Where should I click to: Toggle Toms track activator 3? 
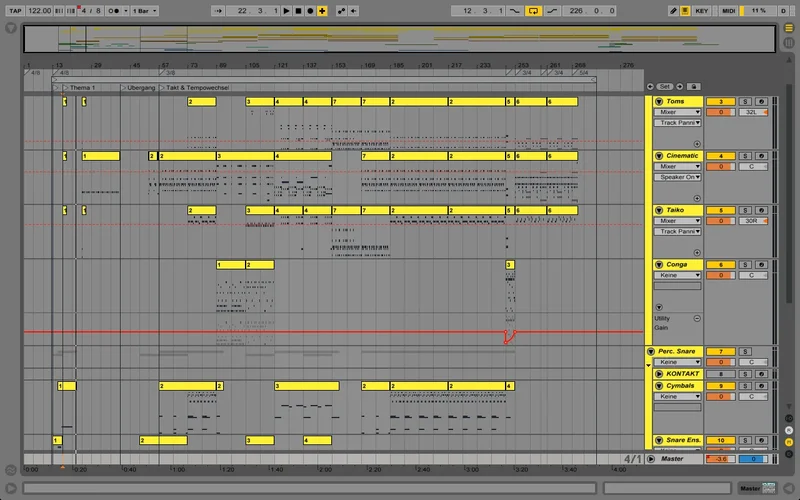pos(720,102)
